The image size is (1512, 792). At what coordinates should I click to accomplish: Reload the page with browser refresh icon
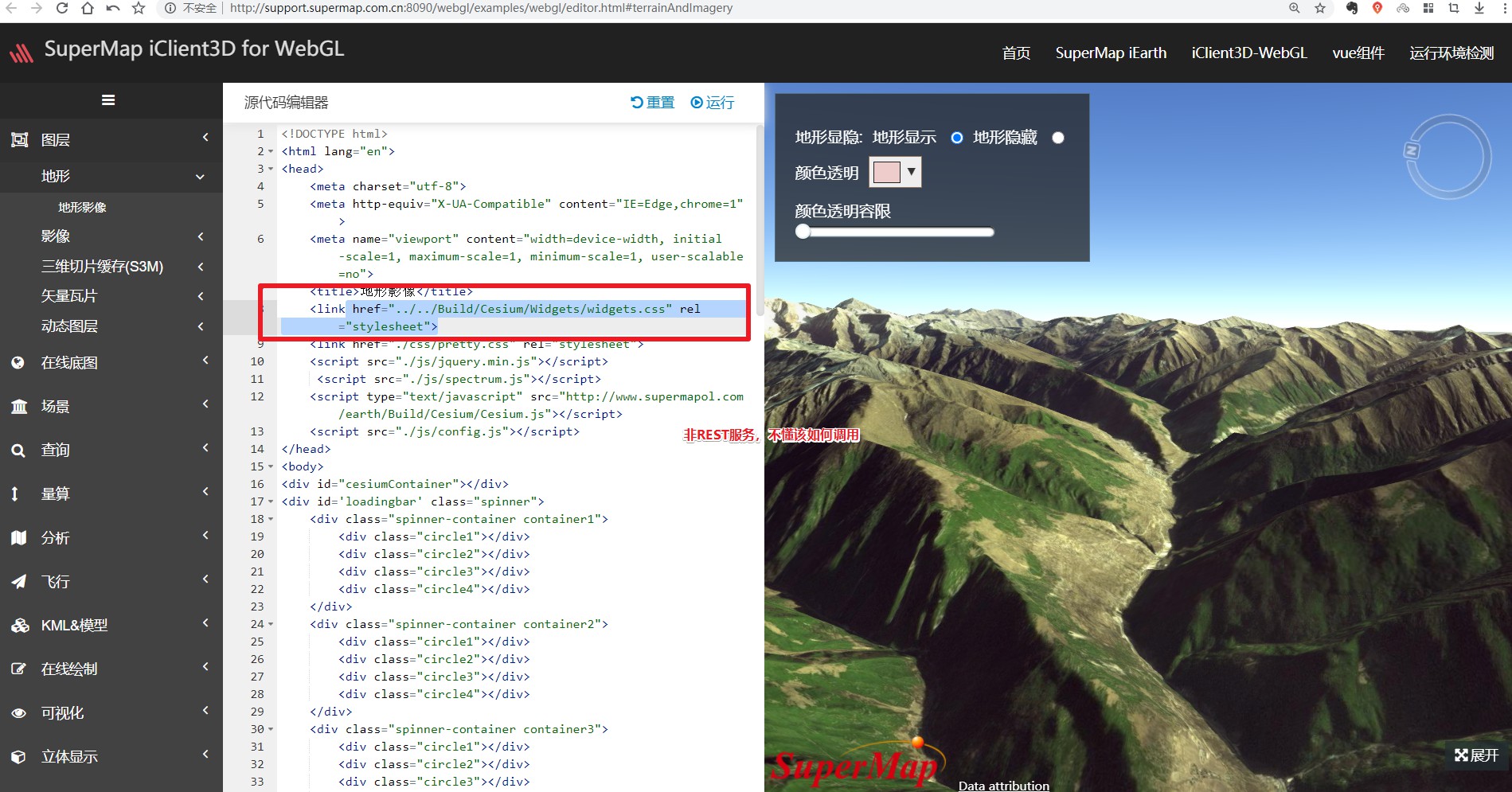click(x=62, y=8)
